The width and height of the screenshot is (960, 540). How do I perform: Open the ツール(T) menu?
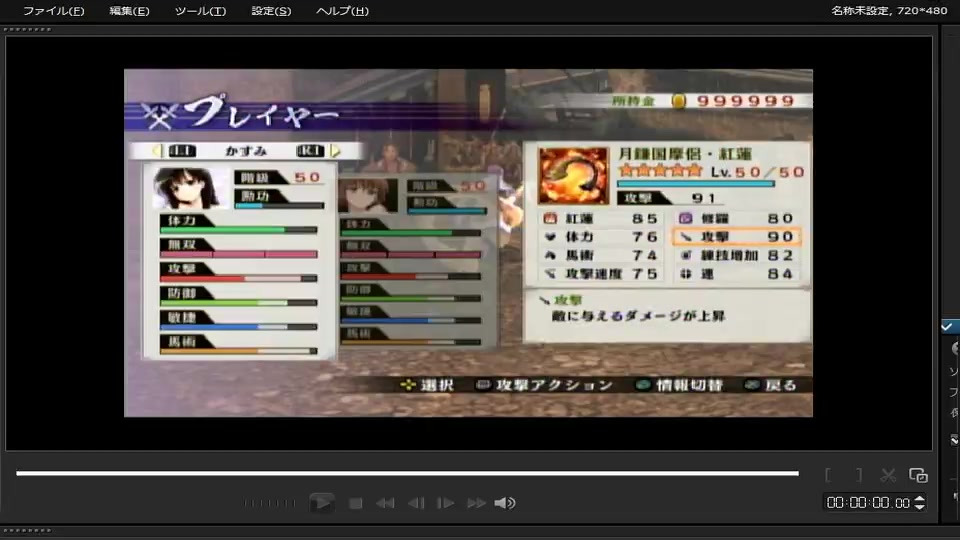coord(200,11)
